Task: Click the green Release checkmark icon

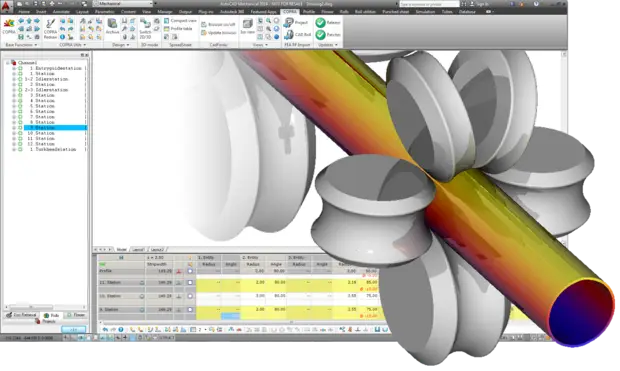Action: coord(320,23)
